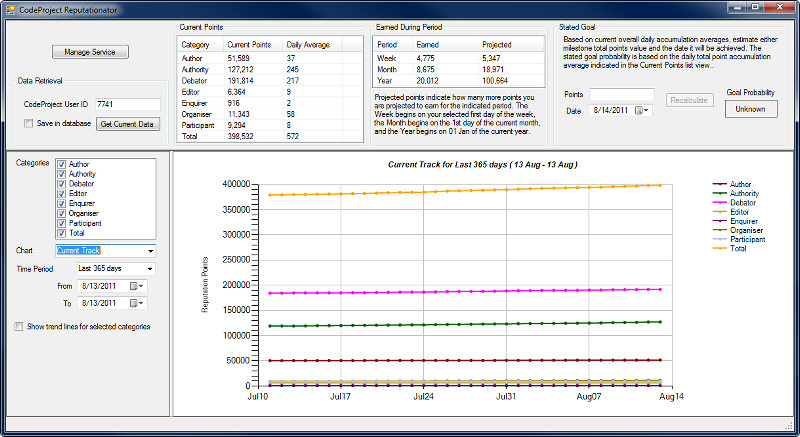Open the Time Period dropdown
The image size is (800, 437).
[149, 269]
